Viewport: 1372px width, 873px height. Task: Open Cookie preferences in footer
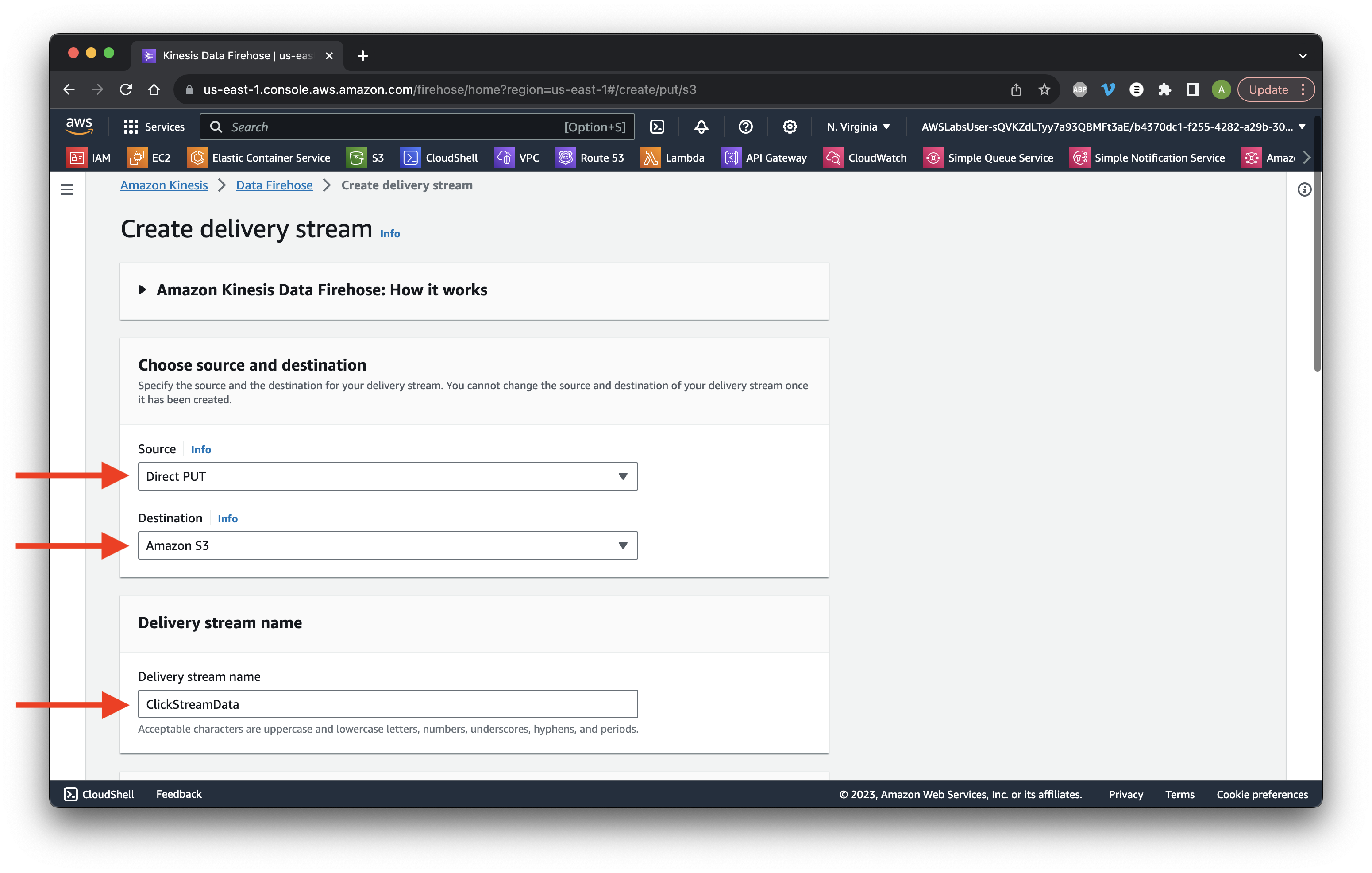click(x=1262, y=794)
